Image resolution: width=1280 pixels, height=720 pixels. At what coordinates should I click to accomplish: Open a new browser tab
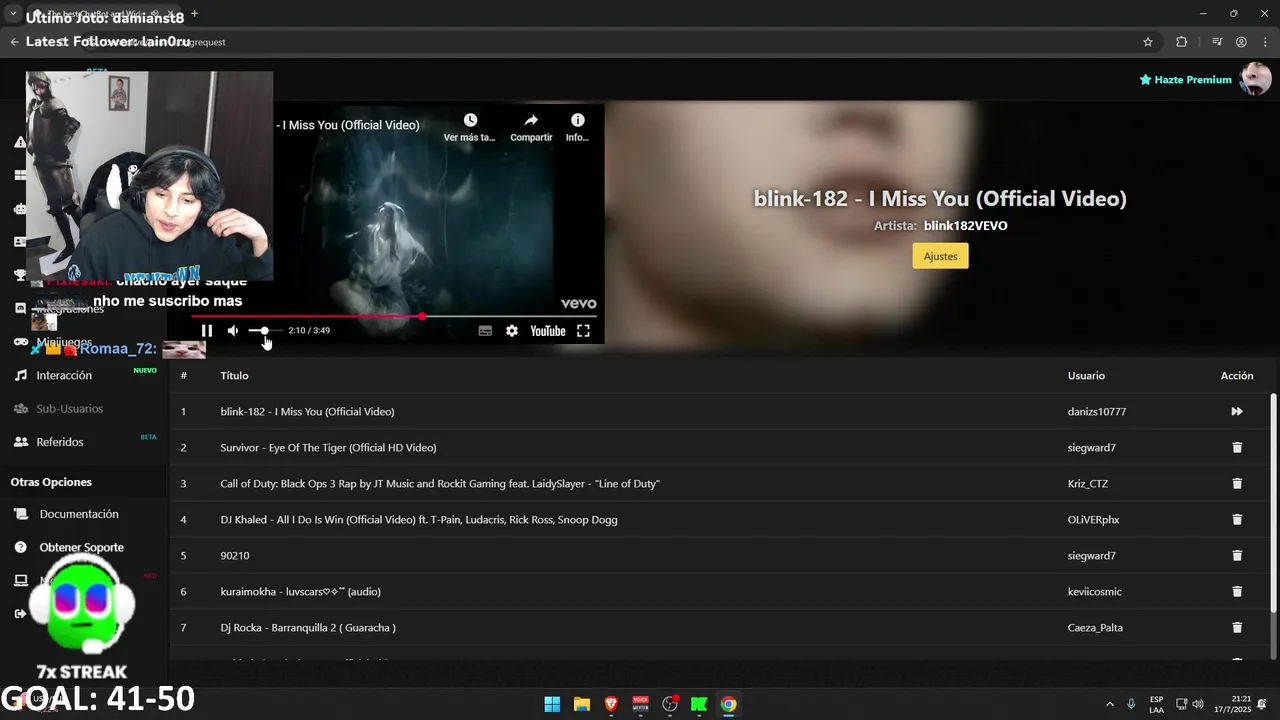(194, 14)
